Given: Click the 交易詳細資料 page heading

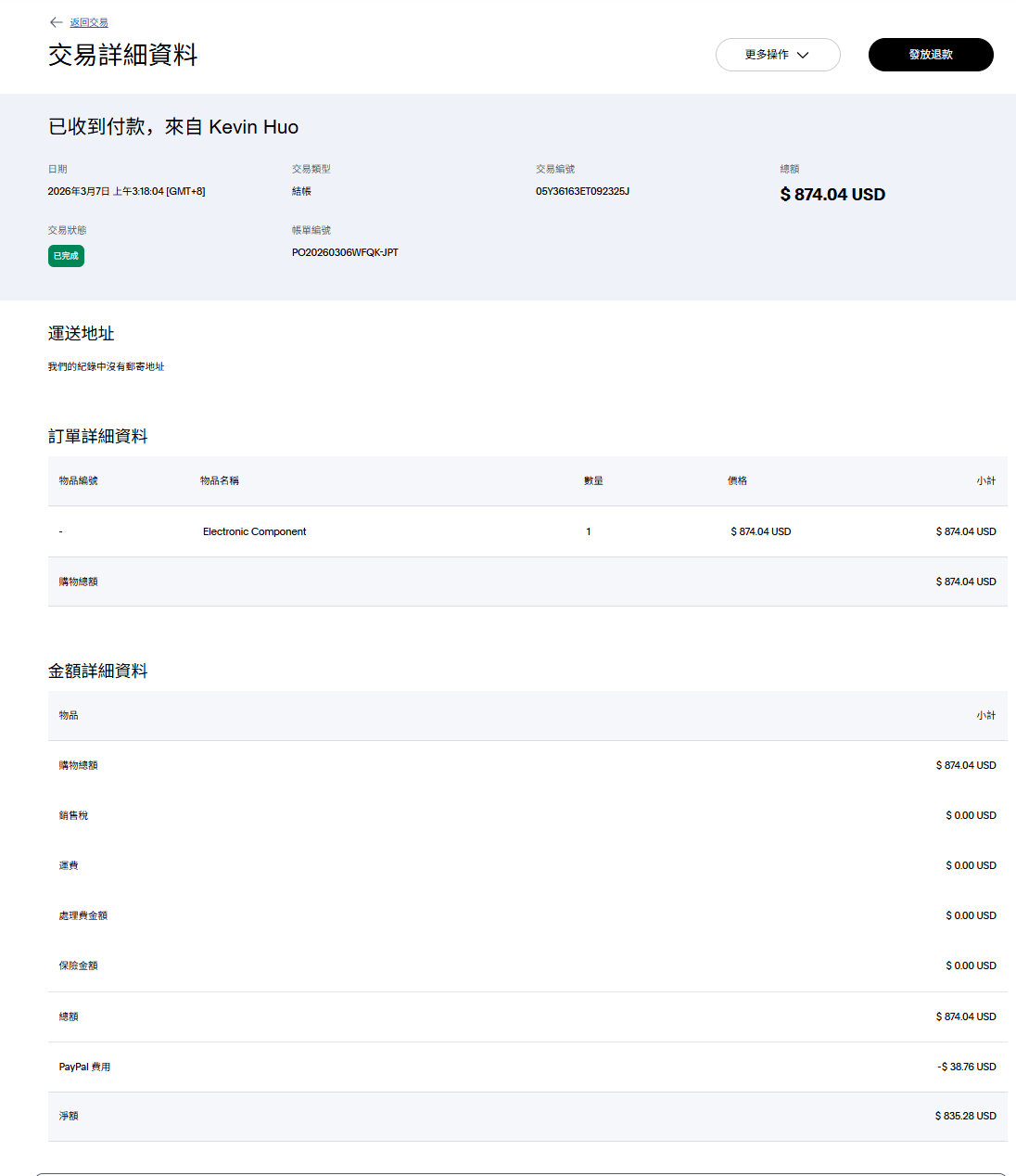Looking at the screenshot, I should point(122,55).
